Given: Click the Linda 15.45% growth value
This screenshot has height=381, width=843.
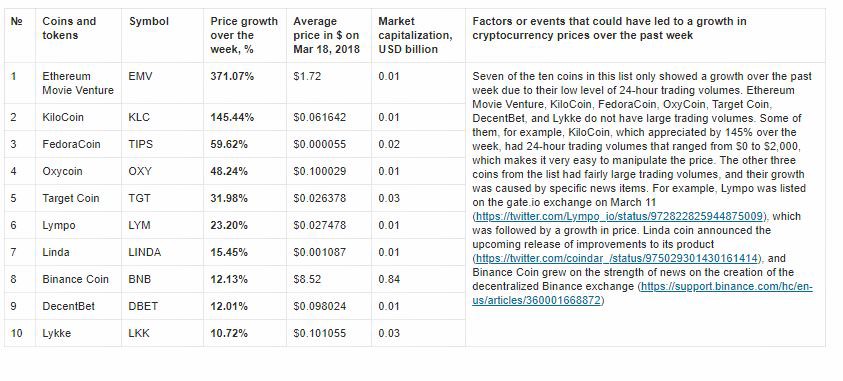Looking at the screenshot, I should point(229,253).
